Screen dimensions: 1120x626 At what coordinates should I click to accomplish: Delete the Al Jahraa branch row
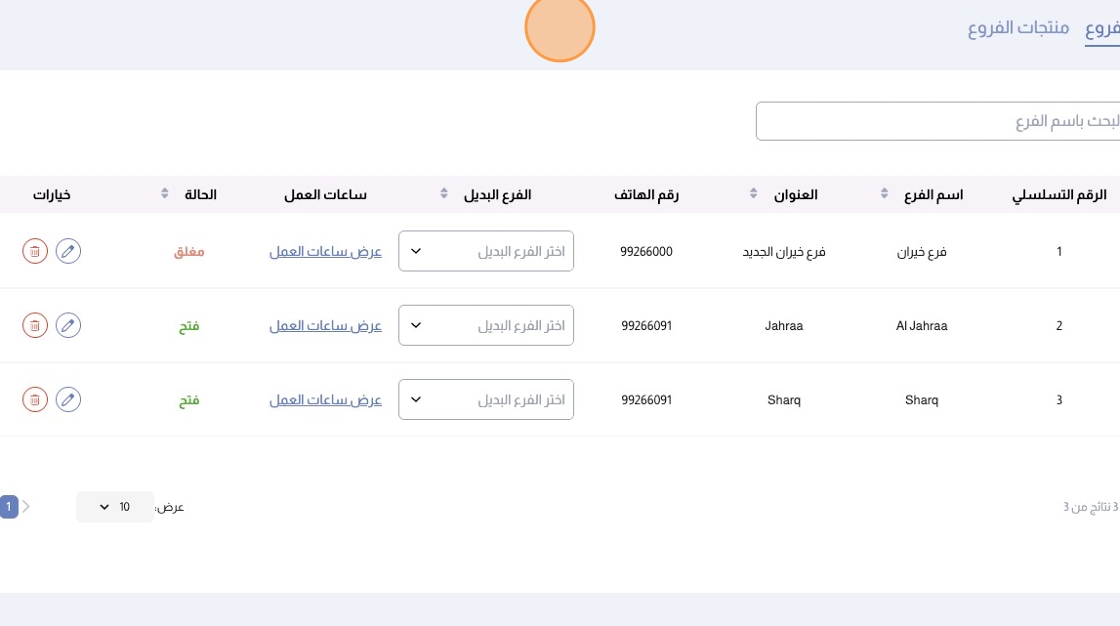35,325
